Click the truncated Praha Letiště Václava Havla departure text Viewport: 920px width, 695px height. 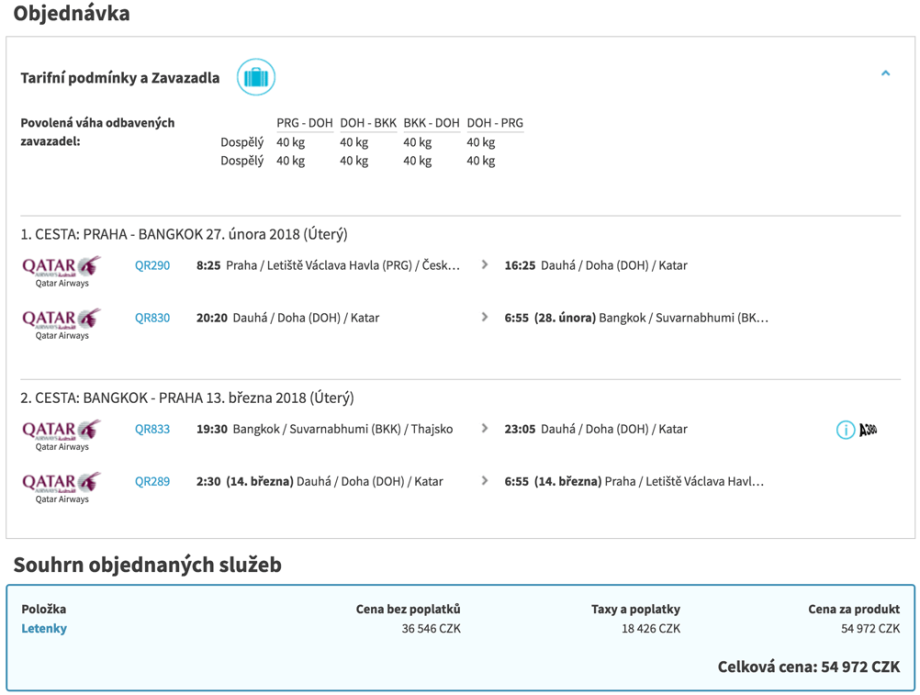pyautogui.click(x=343, y=266)
